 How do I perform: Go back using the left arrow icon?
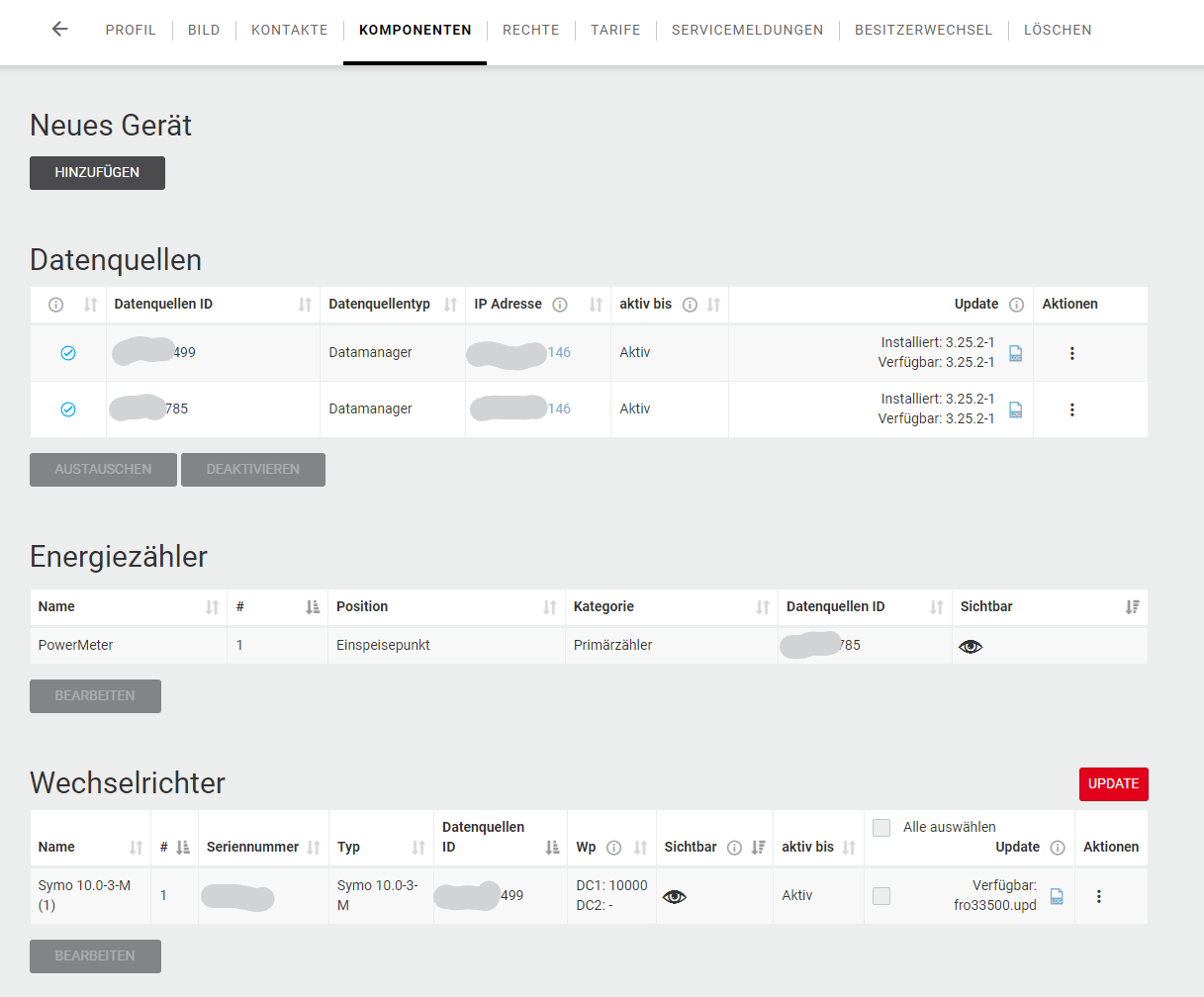(x=60, y=29)
